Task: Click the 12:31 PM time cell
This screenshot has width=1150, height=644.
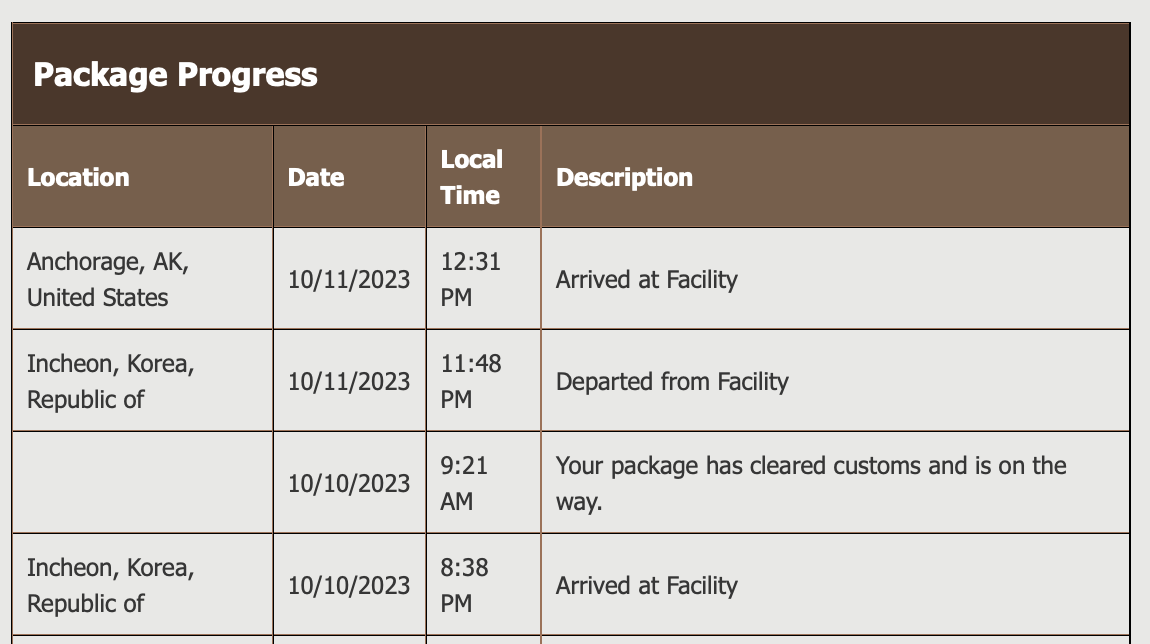Action: 471,279
